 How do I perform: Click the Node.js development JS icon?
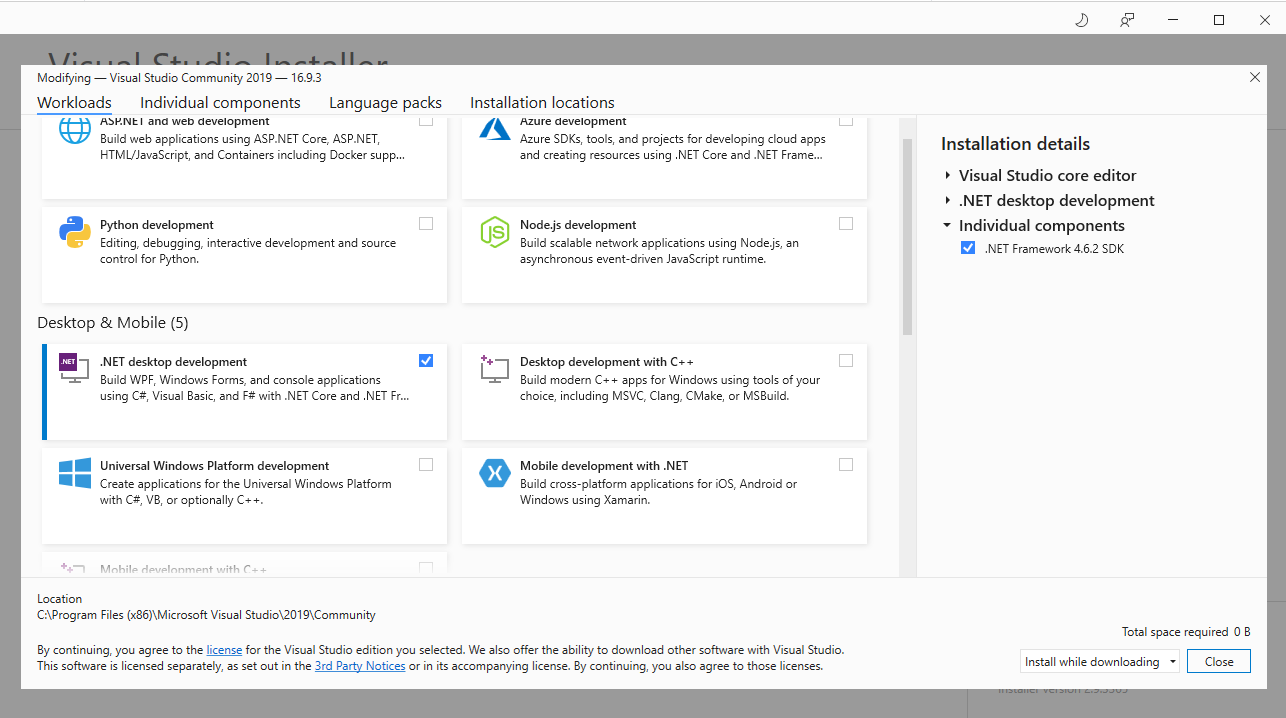pyautogui.click(x=495, y=232)
